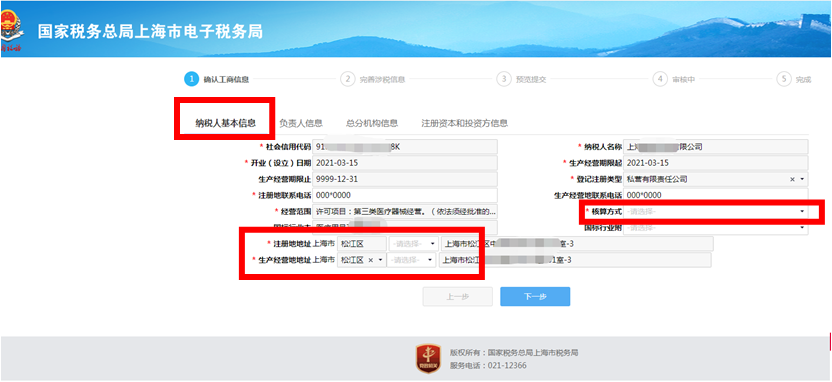The image size is (832, 382).
Task: Click header title 国家税务总局上海市电子税务局
Action: pyautogui.click(x=150, y=31)
